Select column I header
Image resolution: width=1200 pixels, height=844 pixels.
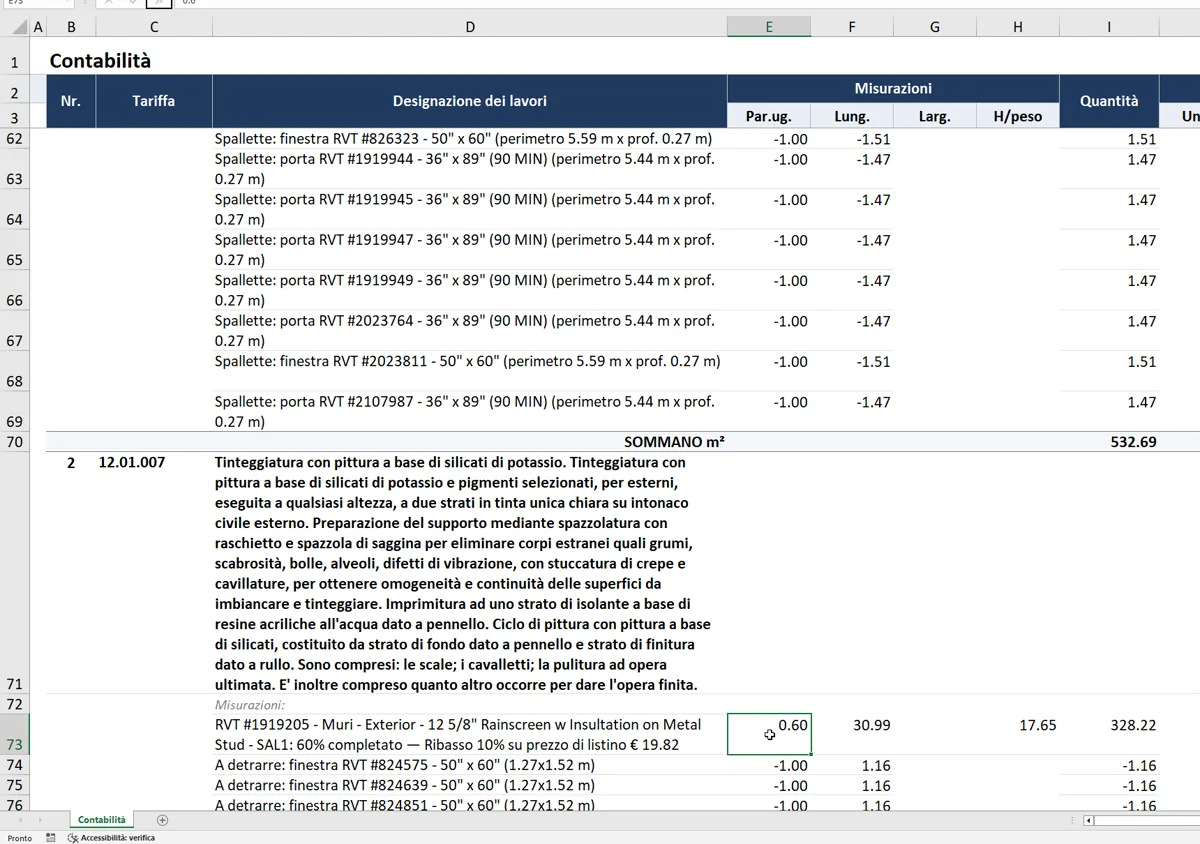(x=1109, y=27)
